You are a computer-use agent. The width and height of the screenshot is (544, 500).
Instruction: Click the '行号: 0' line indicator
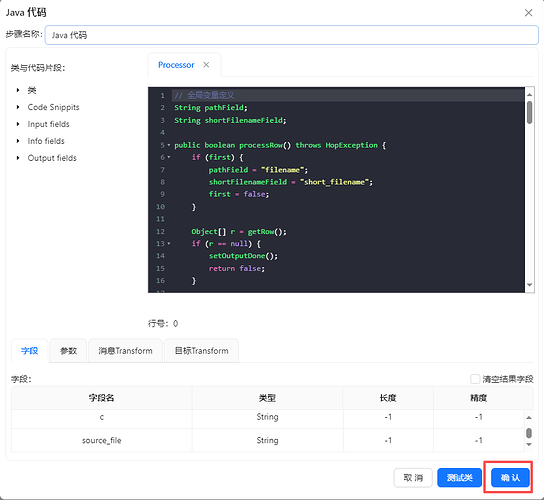click(163, 324)
